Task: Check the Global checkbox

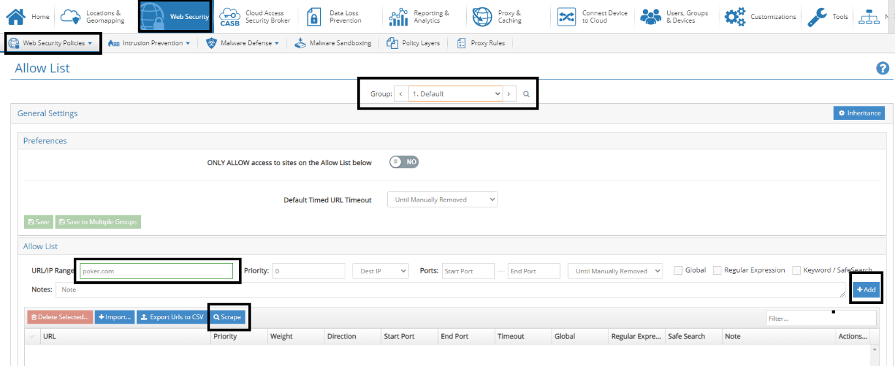Action: pyautogui.click(x=678, y=270)
